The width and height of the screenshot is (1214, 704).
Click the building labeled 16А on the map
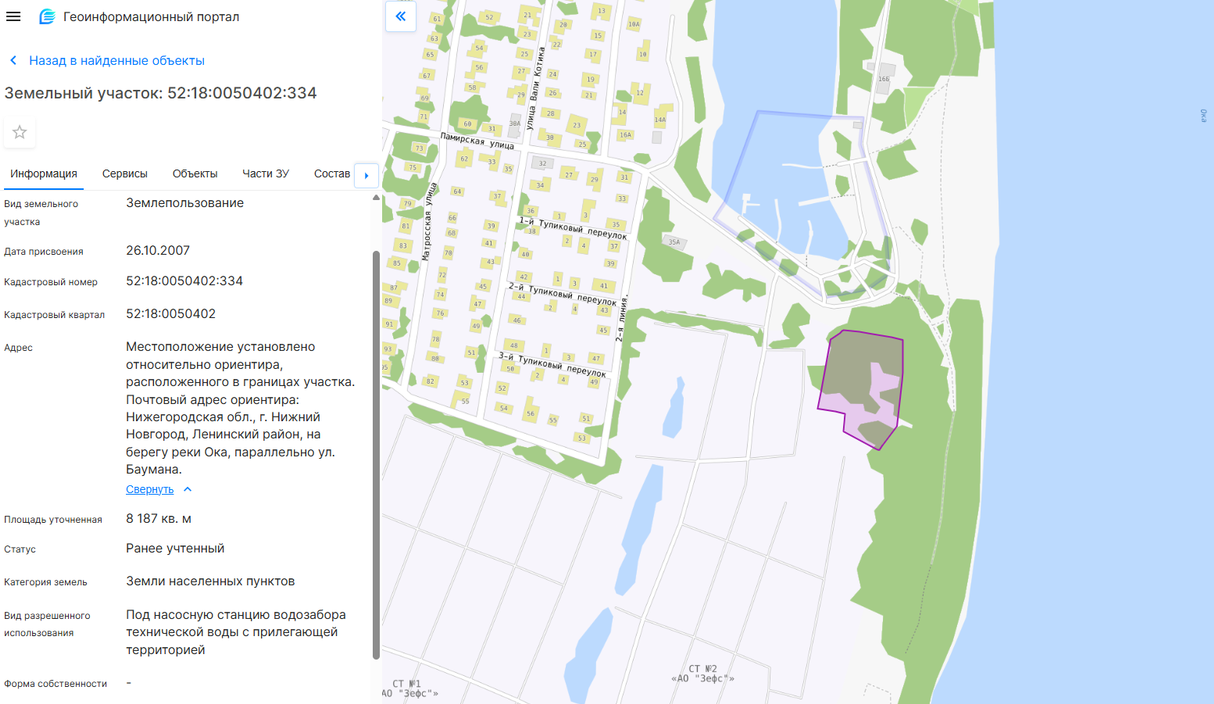click(x=625, y=134)
